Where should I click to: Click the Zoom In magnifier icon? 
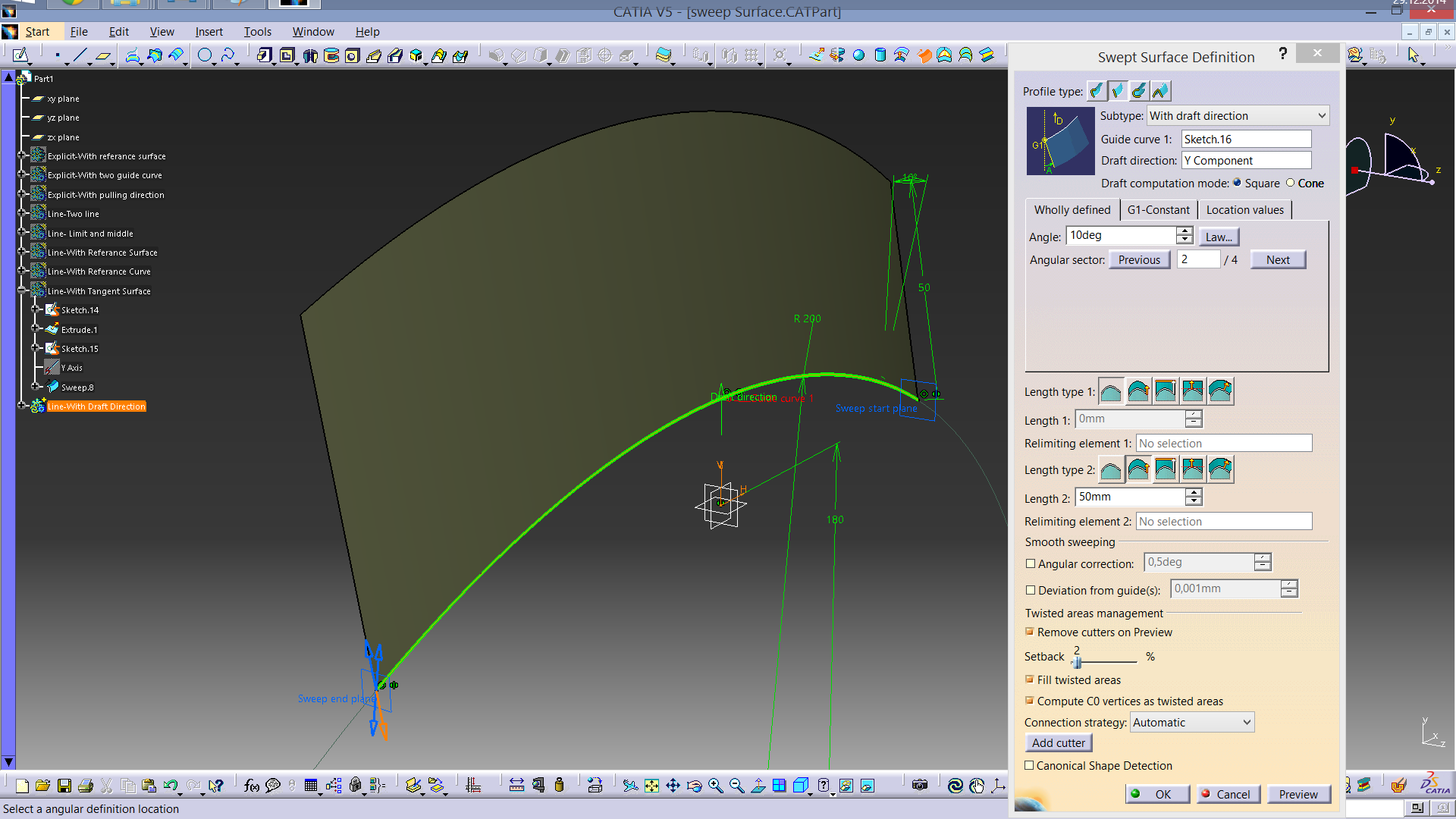click(715, 786)
